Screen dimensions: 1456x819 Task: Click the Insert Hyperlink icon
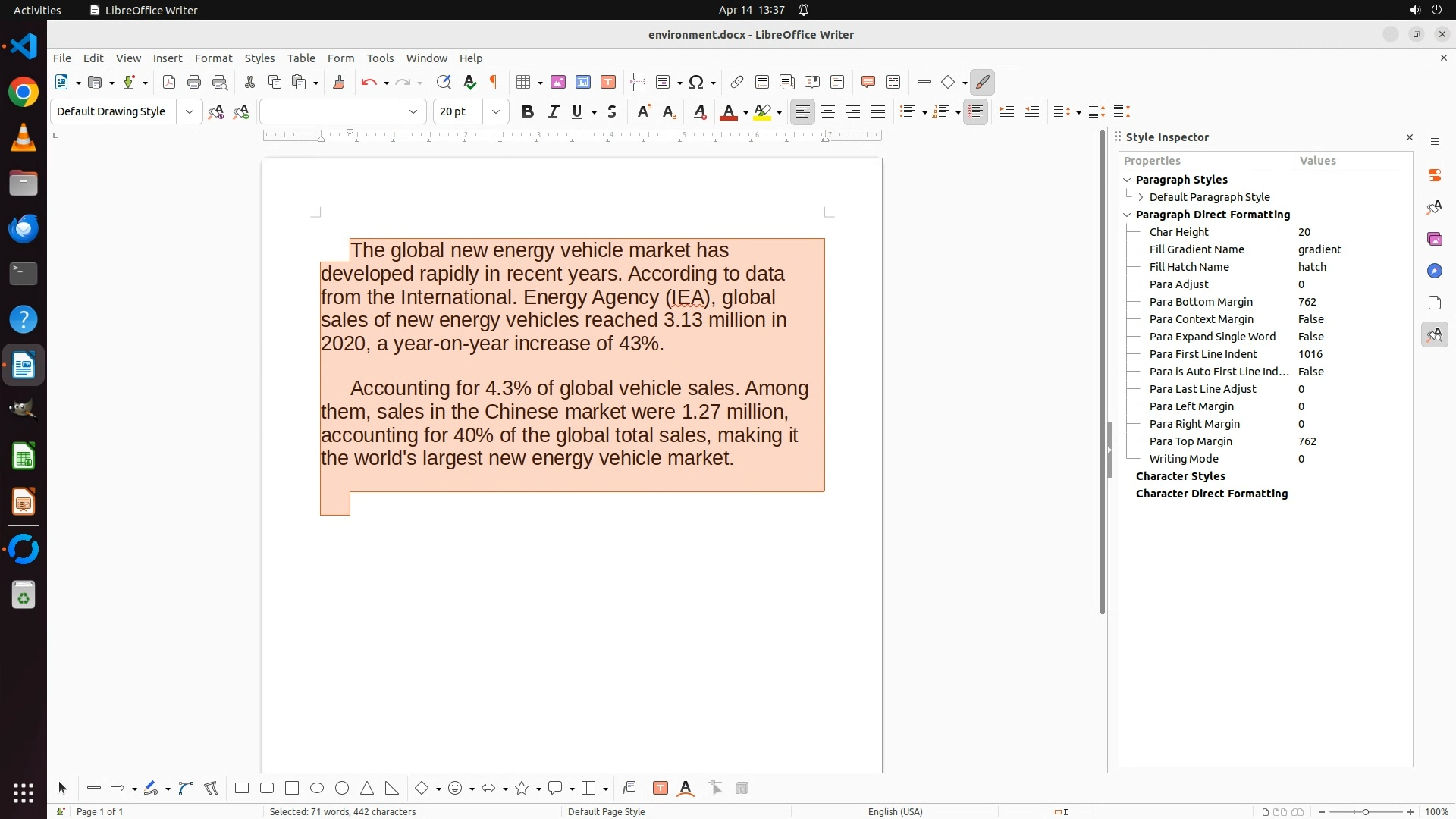coord(736,83)
